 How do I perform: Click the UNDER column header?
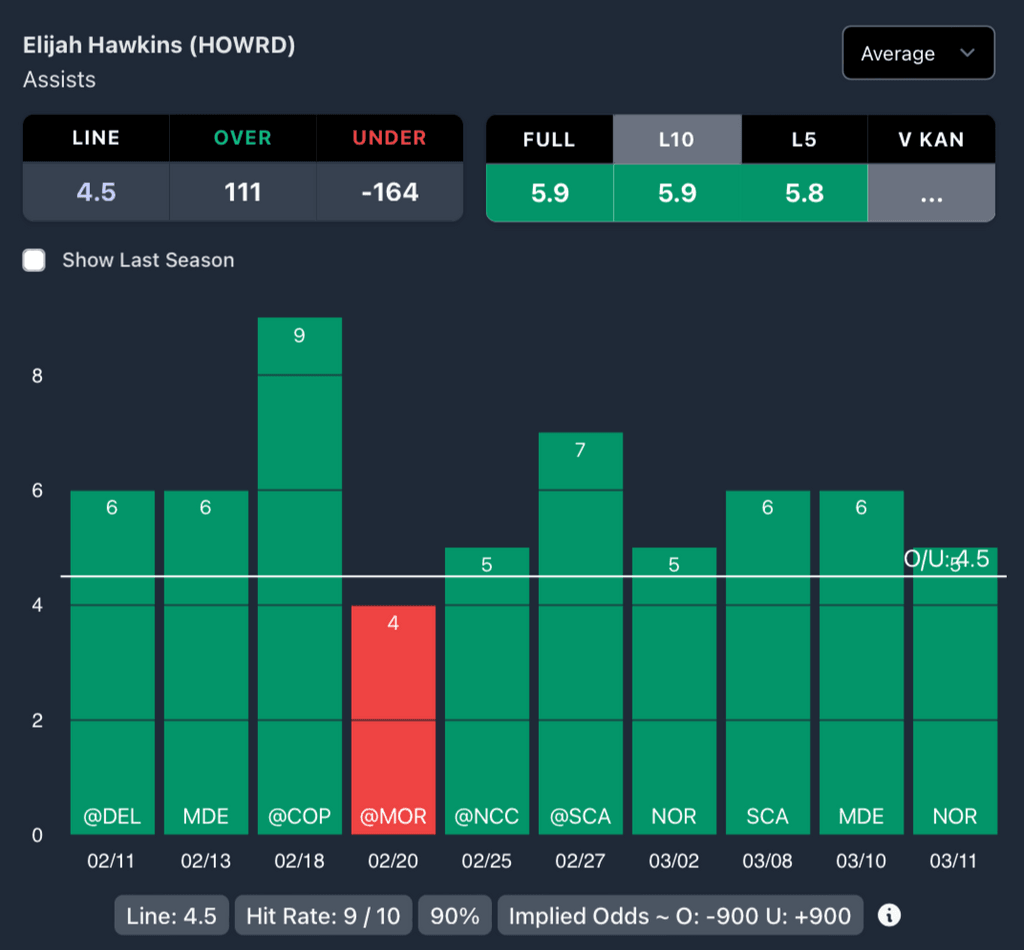tap(390, 138)
